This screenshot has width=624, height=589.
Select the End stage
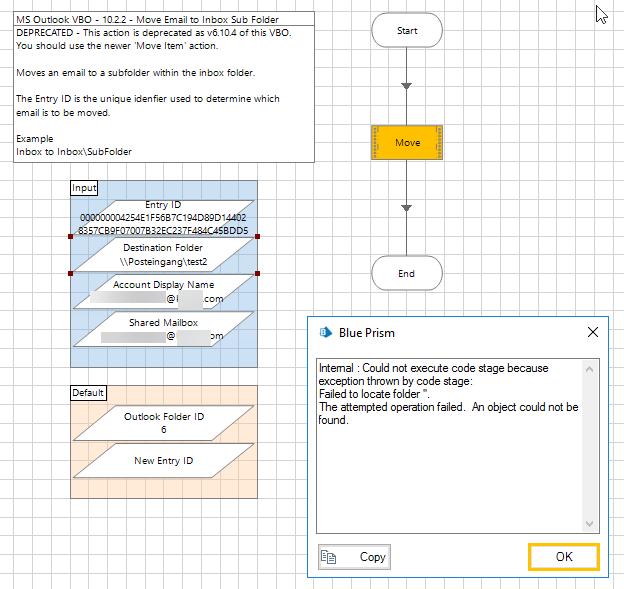407,273
